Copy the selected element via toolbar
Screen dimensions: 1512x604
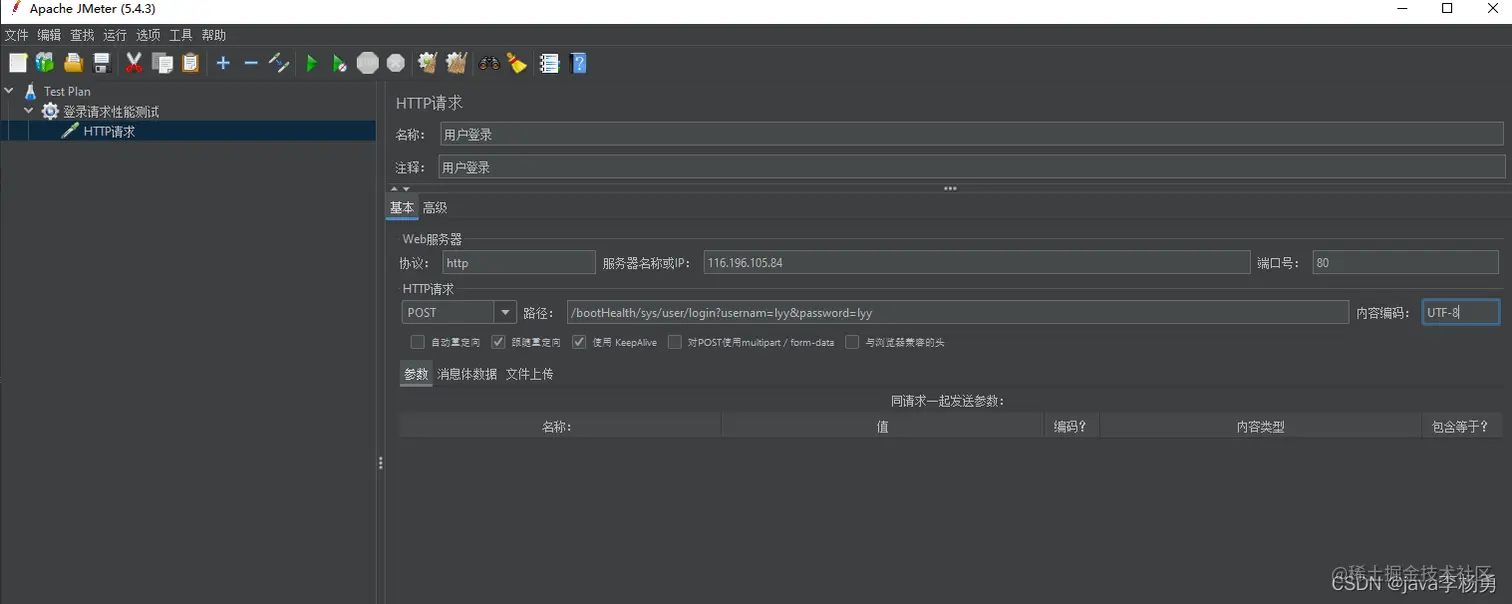tap(162, 63)
